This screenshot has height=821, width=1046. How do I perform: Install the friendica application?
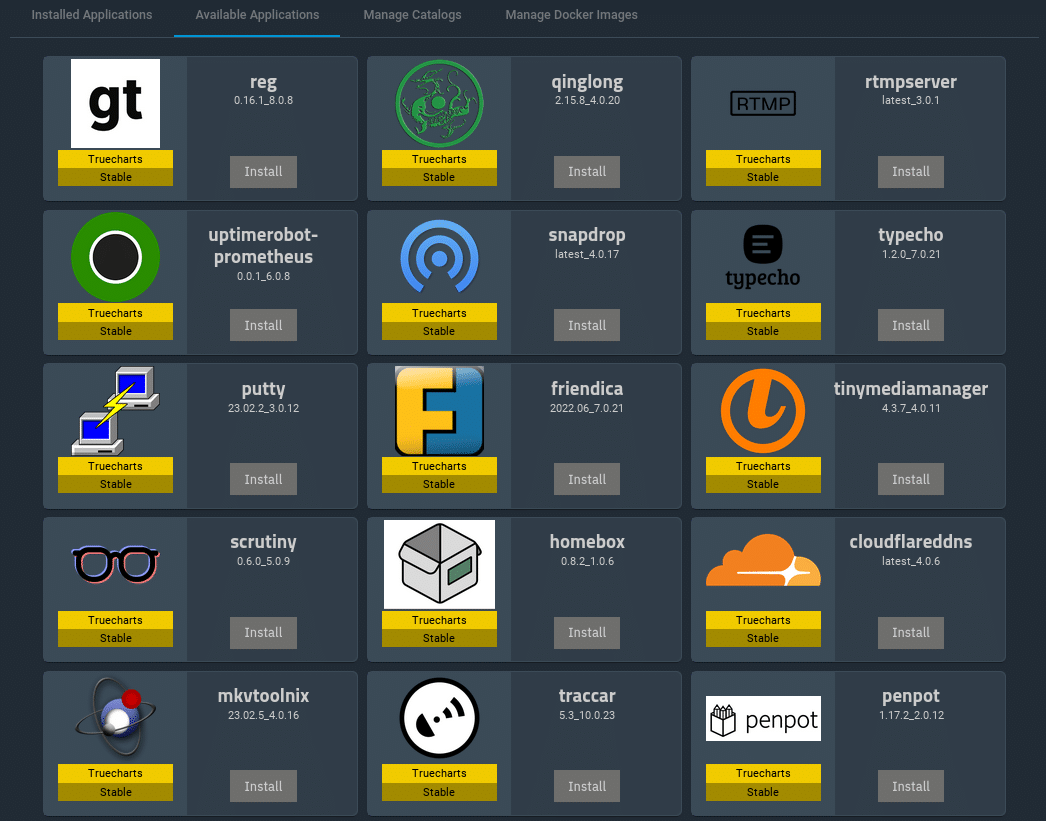click(x=587, y=479)
